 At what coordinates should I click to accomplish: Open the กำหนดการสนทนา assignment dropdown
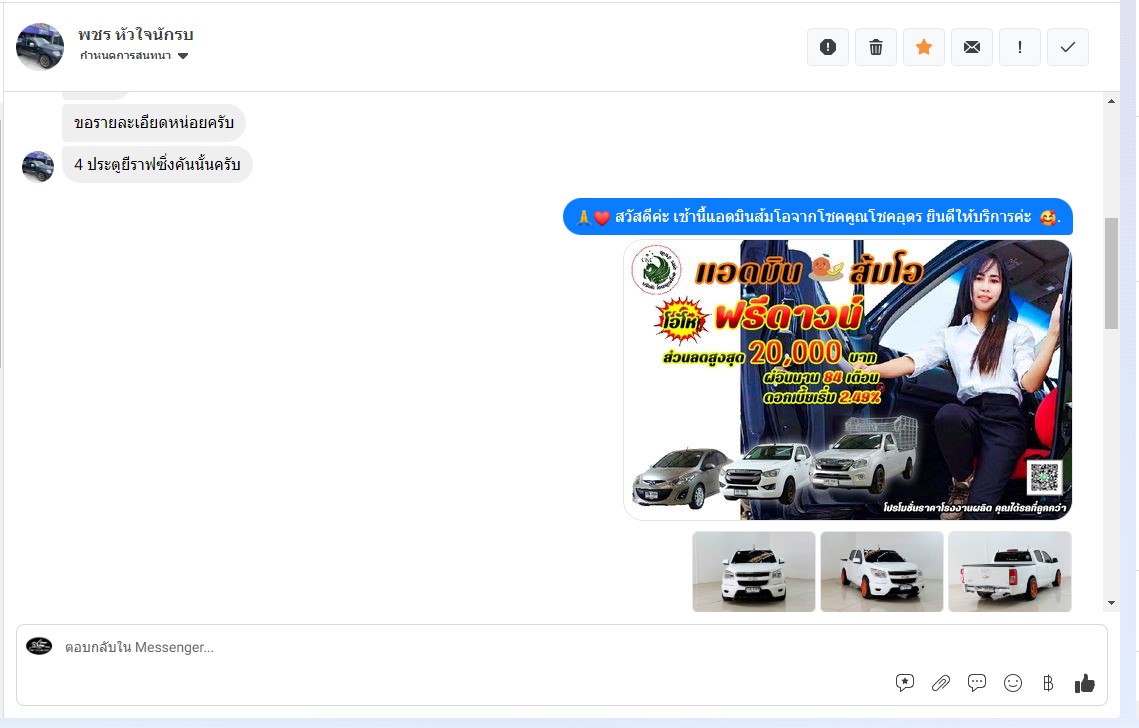click(134, 56)
